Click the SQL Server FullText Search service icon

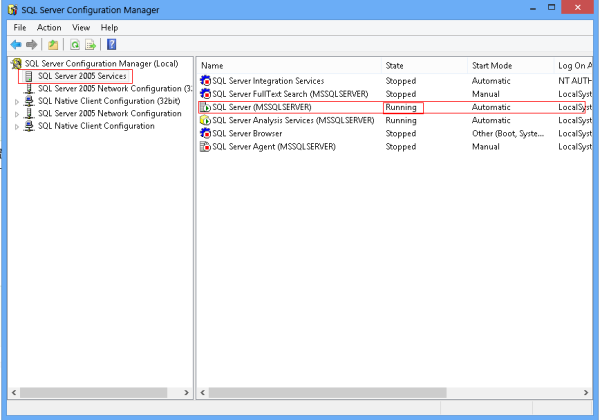(x=205, y=94)
